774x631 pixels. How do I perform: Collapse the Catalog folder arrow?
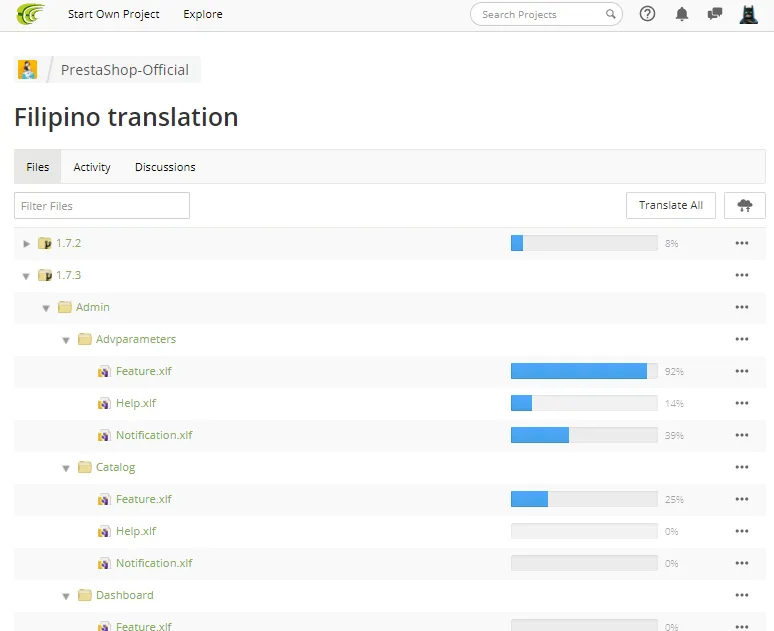tap(66, 468)
